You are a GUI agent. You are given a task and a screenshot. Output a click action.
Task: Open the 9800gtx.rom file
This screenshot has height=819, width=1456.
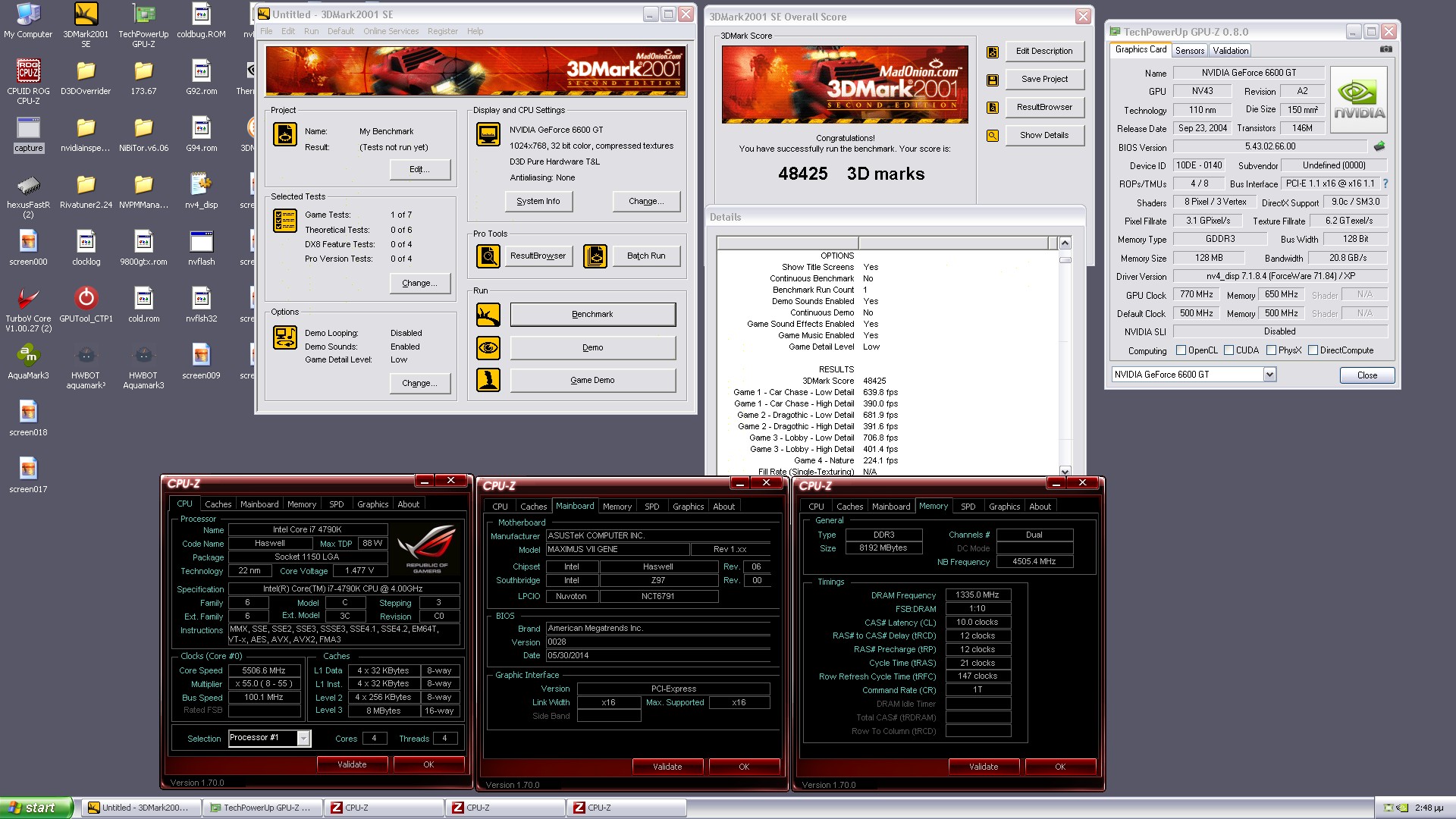(x=143, y=248)
